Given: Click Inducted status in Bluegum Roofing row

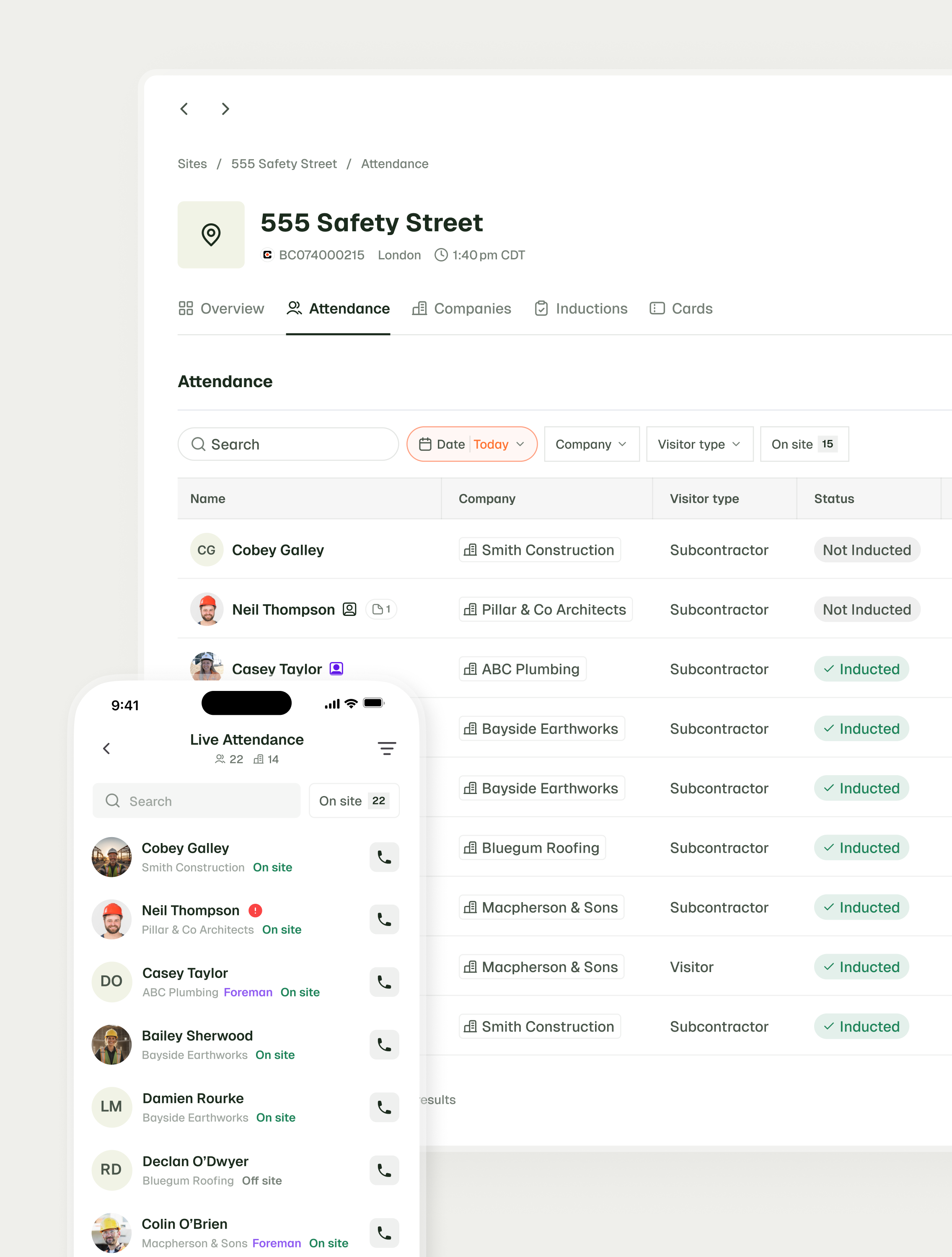Looking at the screenshot, I should [861, 847].
